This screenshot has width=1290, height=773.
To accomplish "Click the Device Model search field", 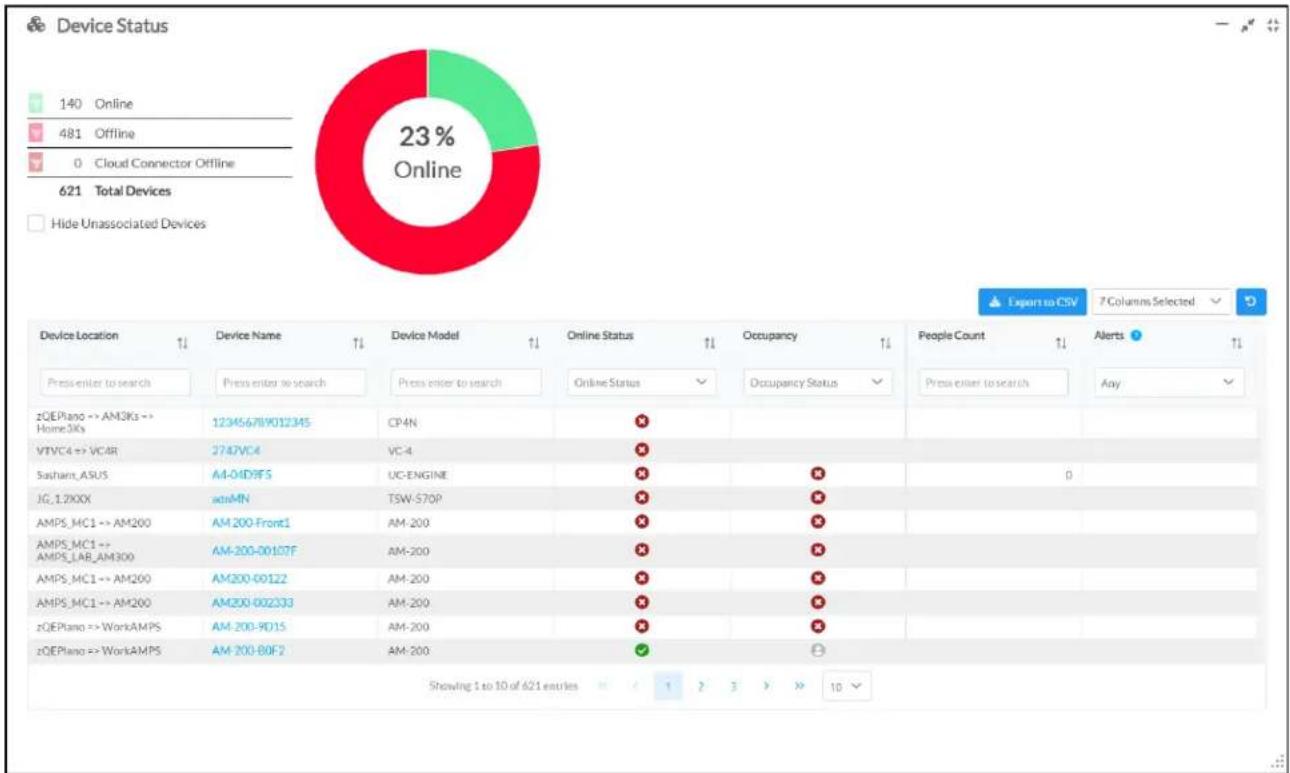I will [x=465, y=382].
